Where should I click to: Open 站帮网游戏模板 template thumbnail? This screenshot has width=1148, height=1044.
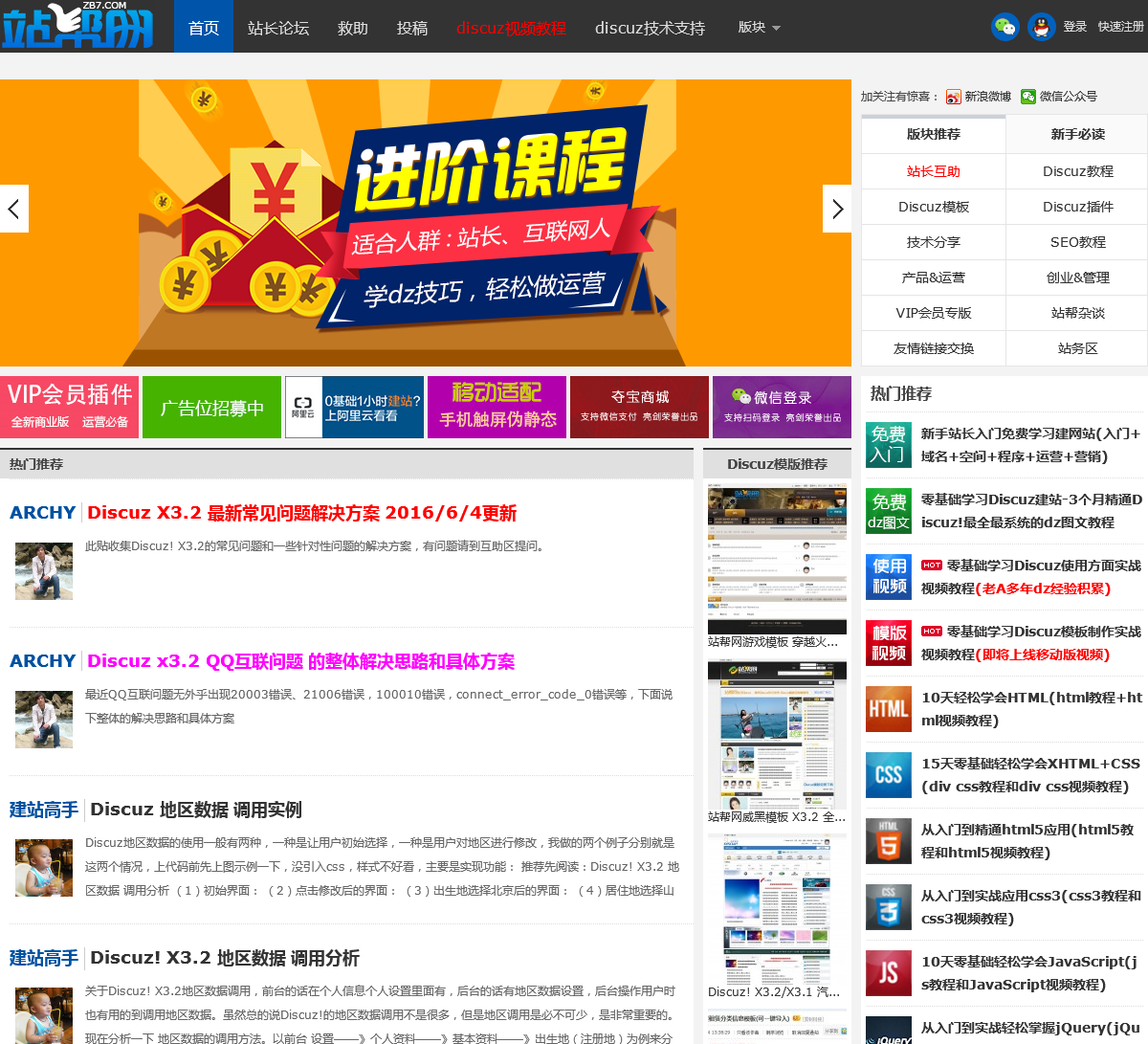(x=777, y=559)
